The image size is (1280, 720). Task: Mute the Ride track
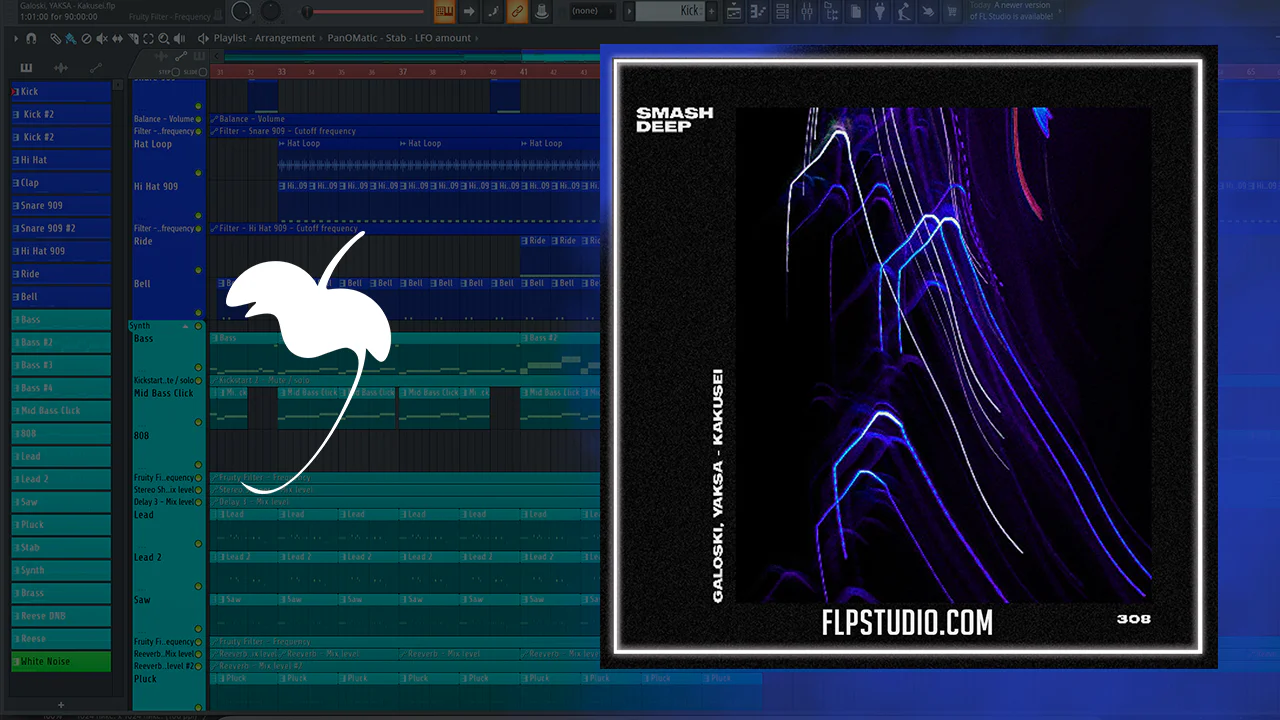(199, 270)
